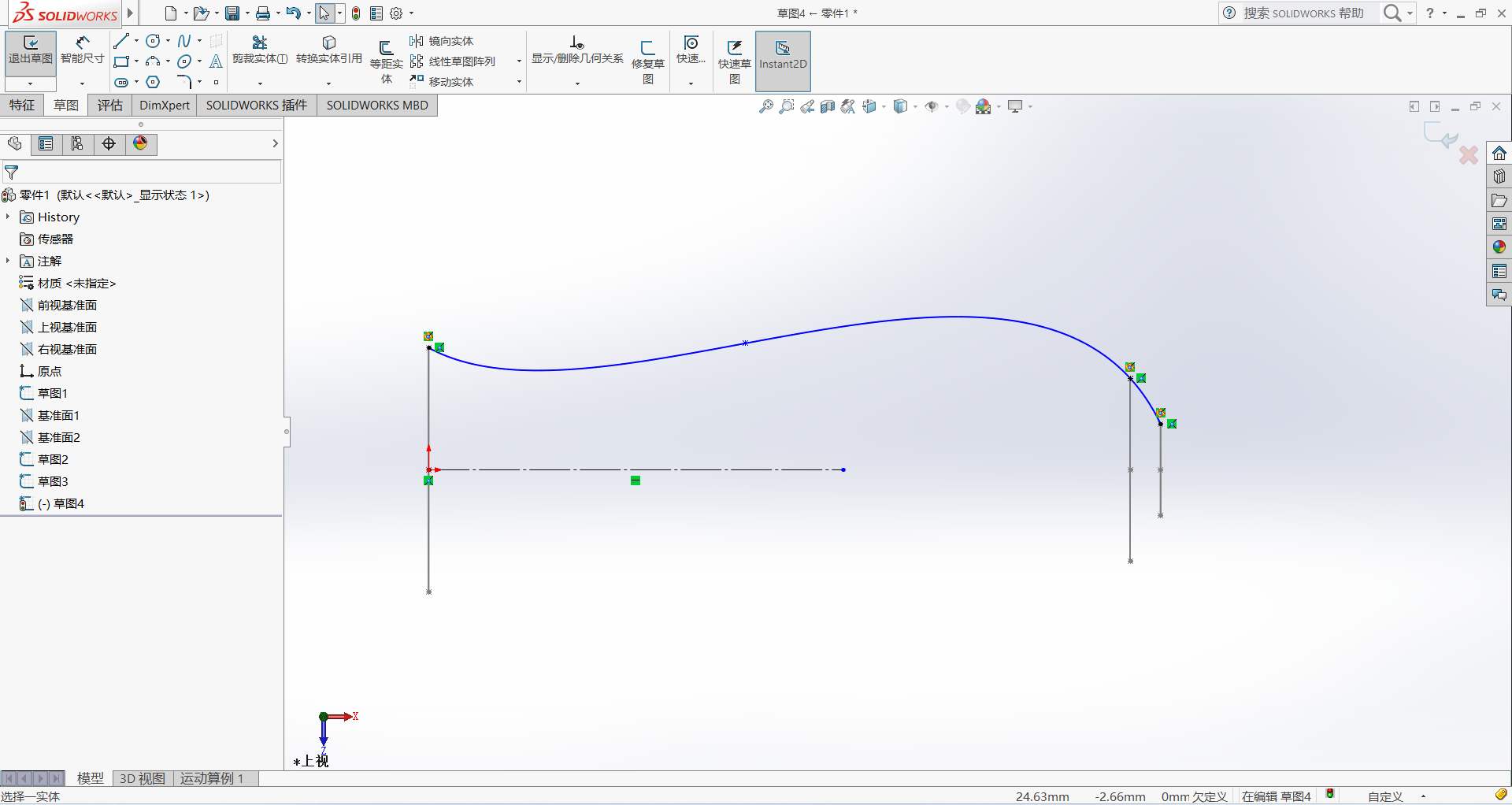
Task: Click Mirror Entities (镜向实体)
Action: click(x=442, y=41)
